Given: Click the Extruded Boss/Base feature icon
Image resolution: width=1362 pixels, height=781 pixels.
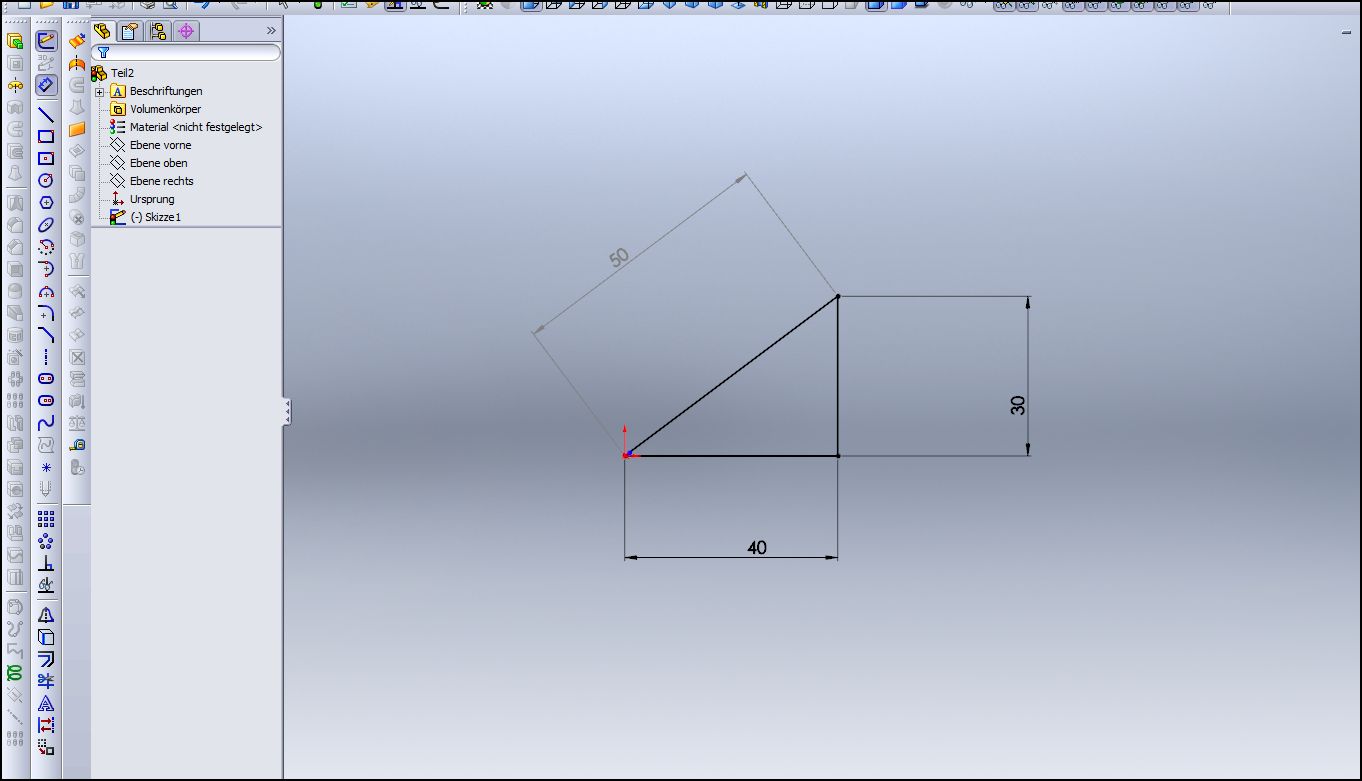Looking at the screenshot, I should 15,41.
